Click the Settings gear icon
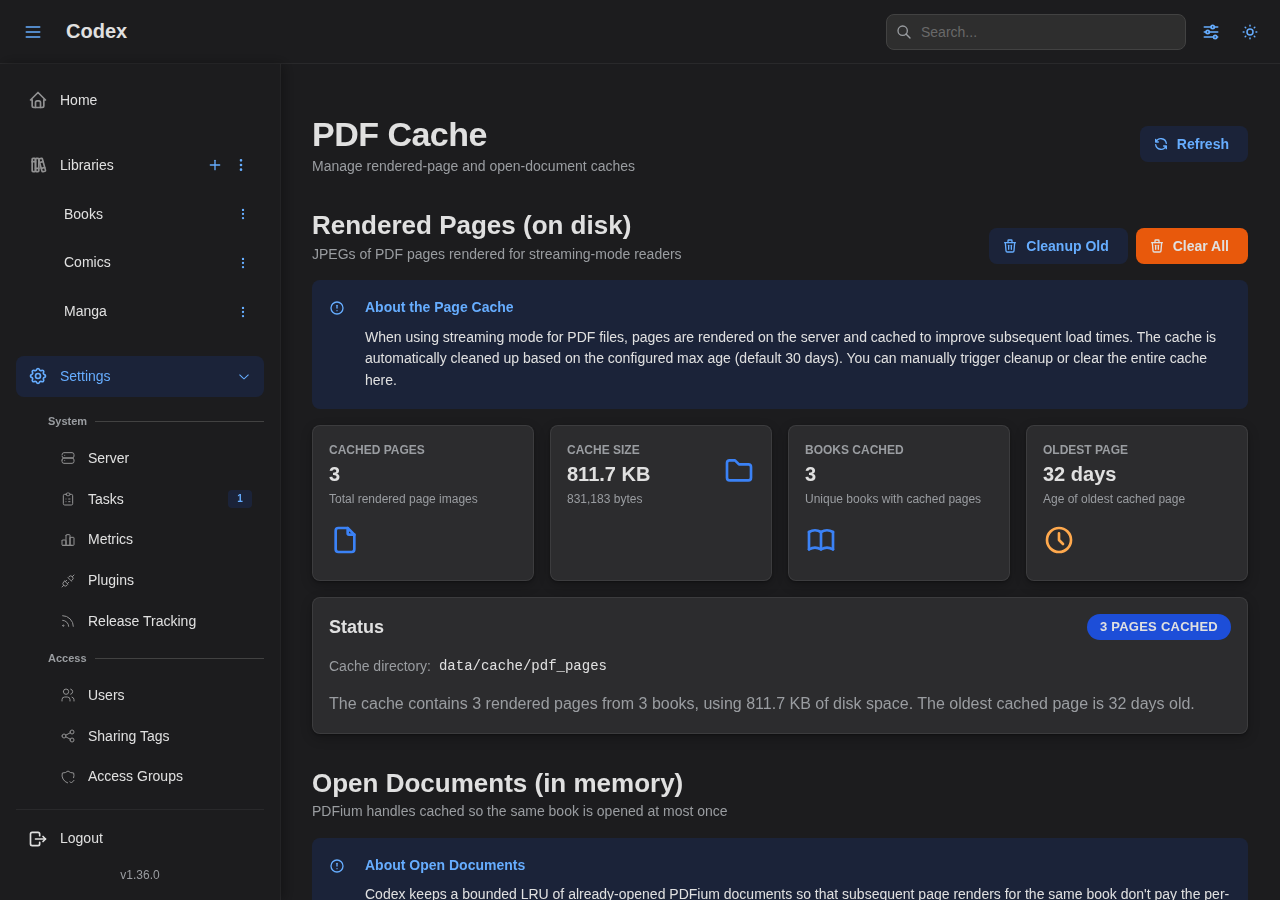Image resolution: width=1280 pixels, height=900 pixels. (38, 376)
